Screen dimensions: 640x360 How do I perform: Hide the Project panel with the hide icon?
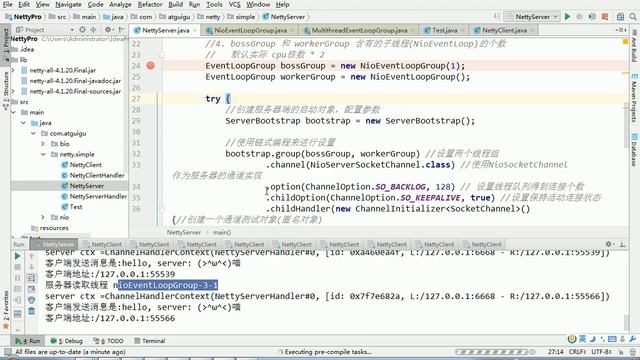click(x=121, y=30)
